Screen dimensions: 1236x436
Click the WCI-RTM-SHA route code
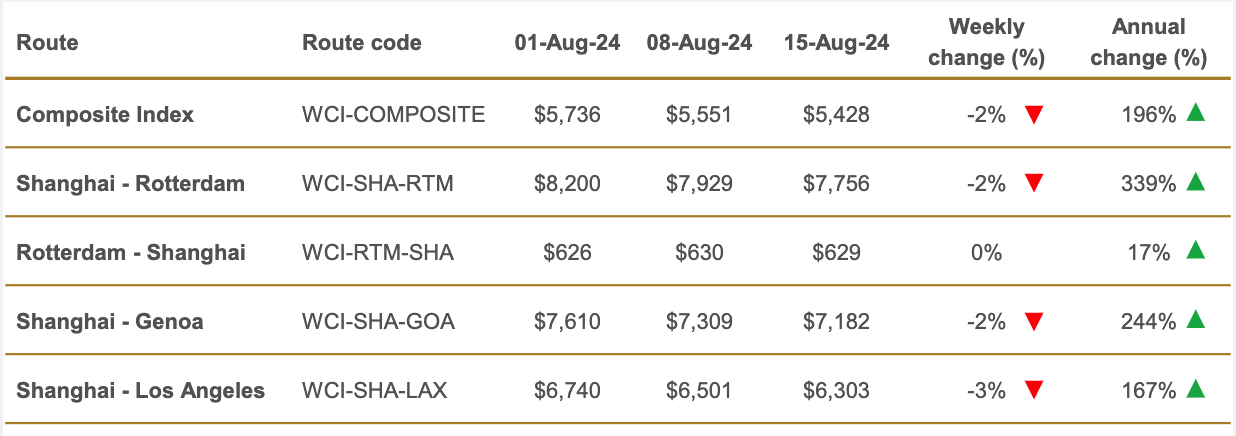377,252
